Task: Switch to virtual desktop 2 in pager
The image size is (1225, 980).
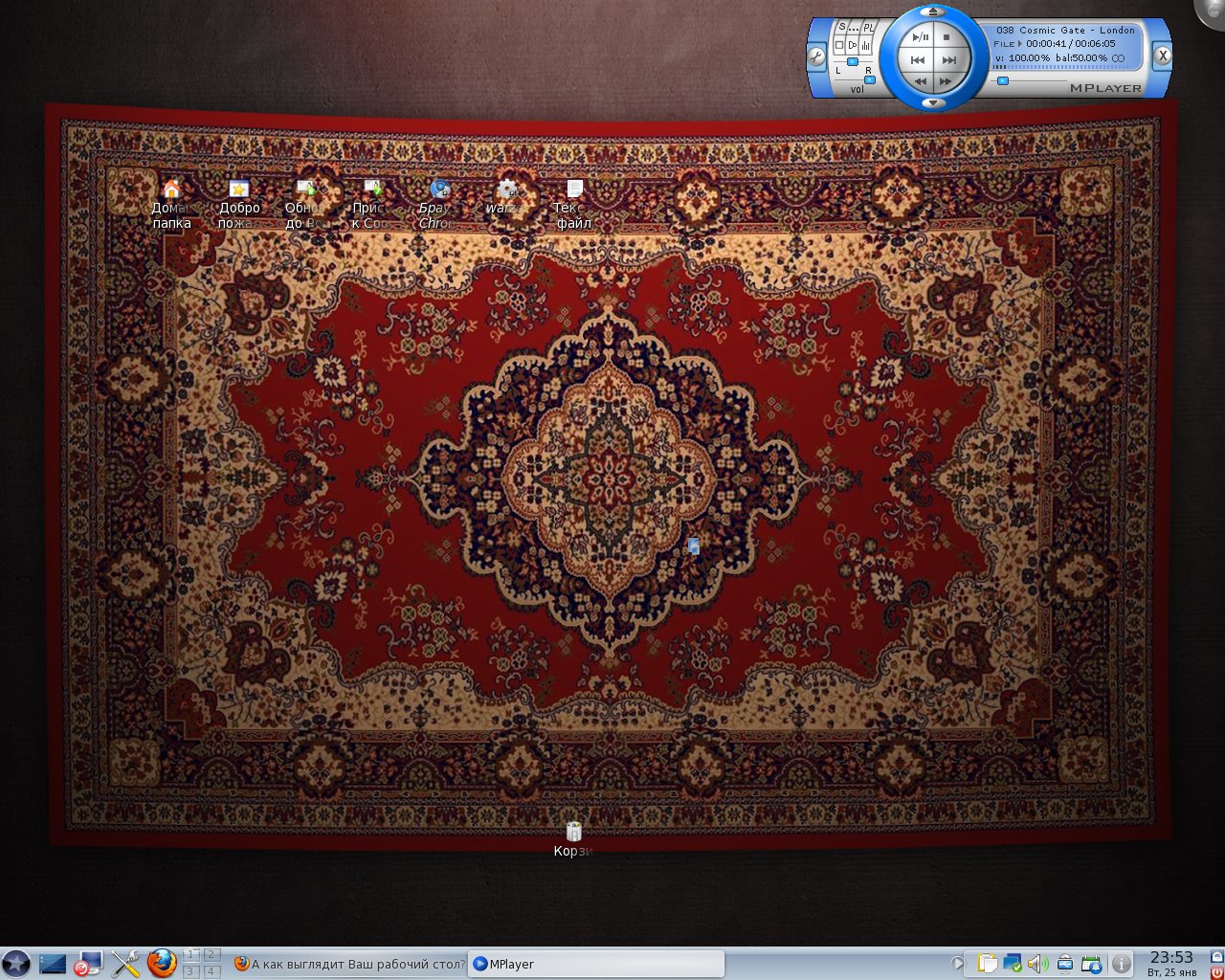Action: (212, 954)
